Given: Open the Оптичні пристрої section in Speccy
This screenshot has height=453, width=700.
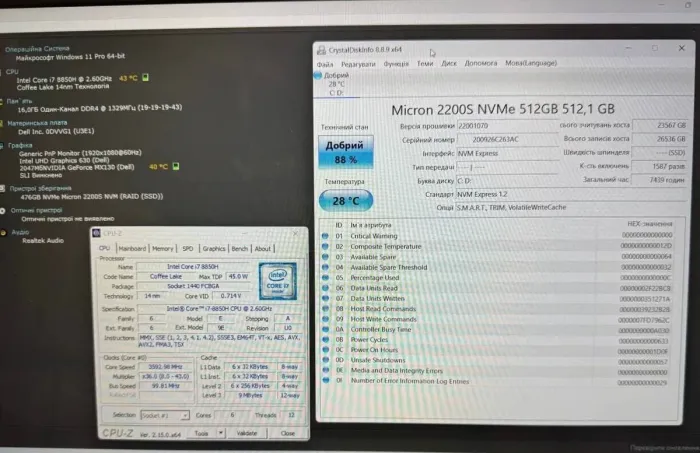Looking at the screenshot, I should pyautogui.click(x=37, y=210).
